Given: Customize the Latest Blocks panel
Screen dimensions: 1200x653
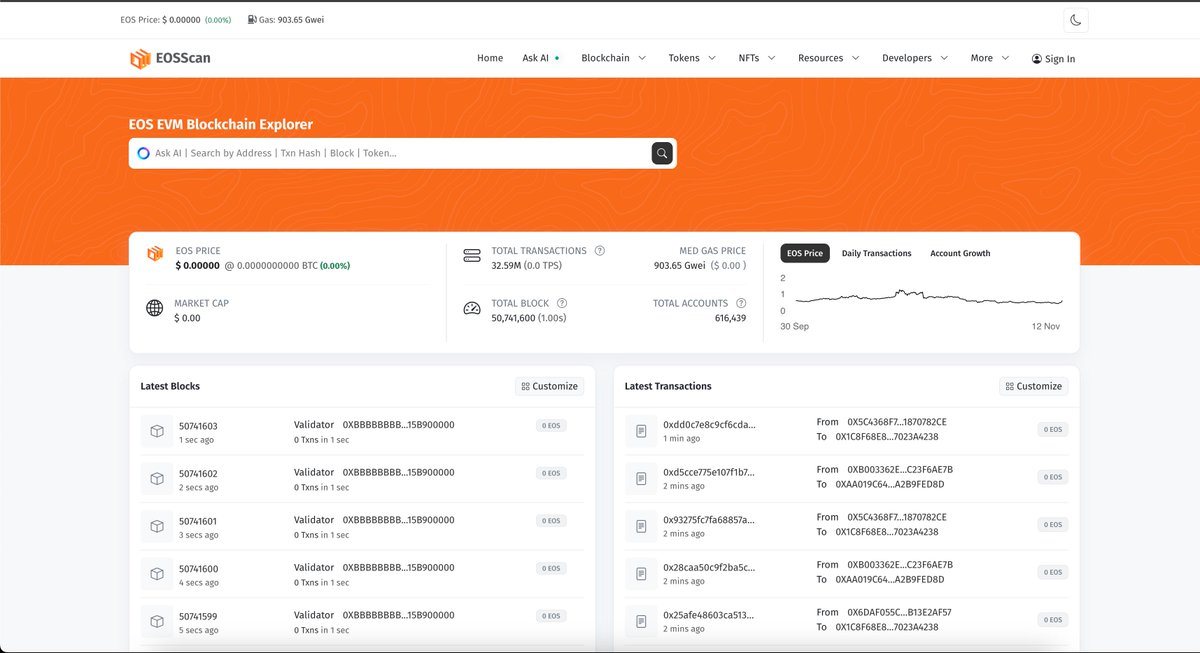Looking at the screenshot, I should coord(549,386).
